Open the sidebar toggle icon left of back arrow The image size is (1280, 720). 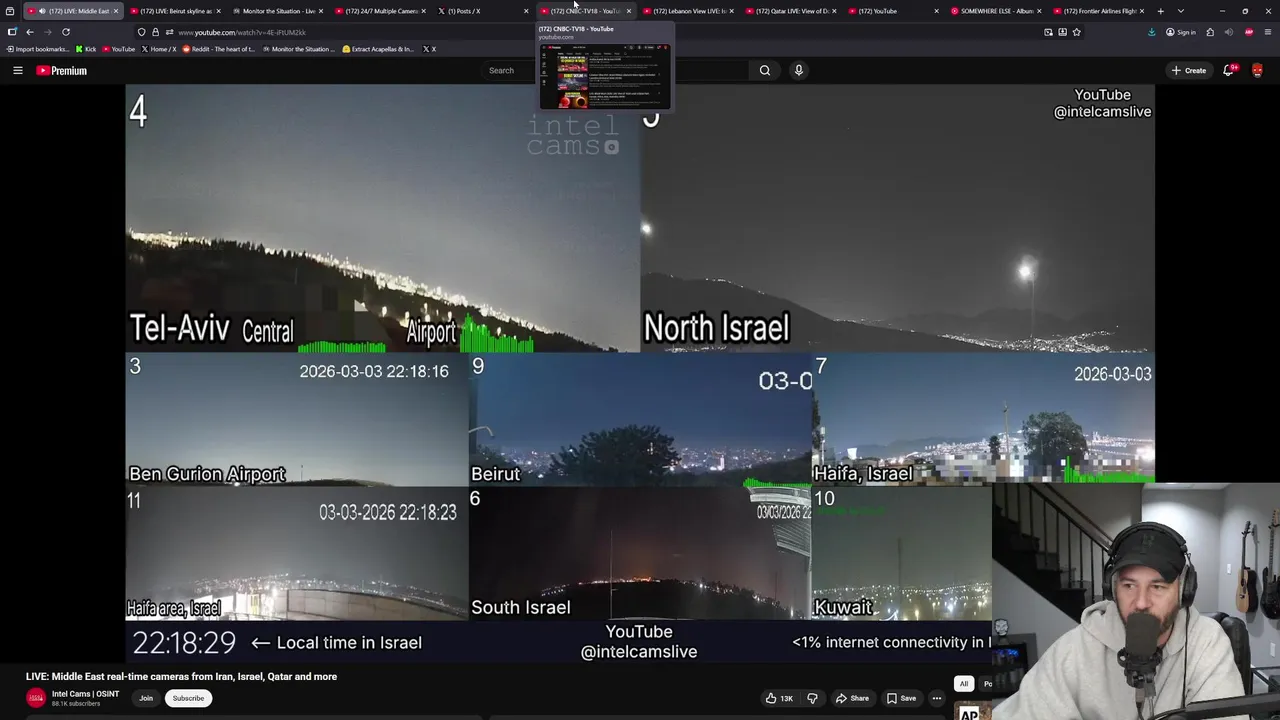tap(12, 32)
